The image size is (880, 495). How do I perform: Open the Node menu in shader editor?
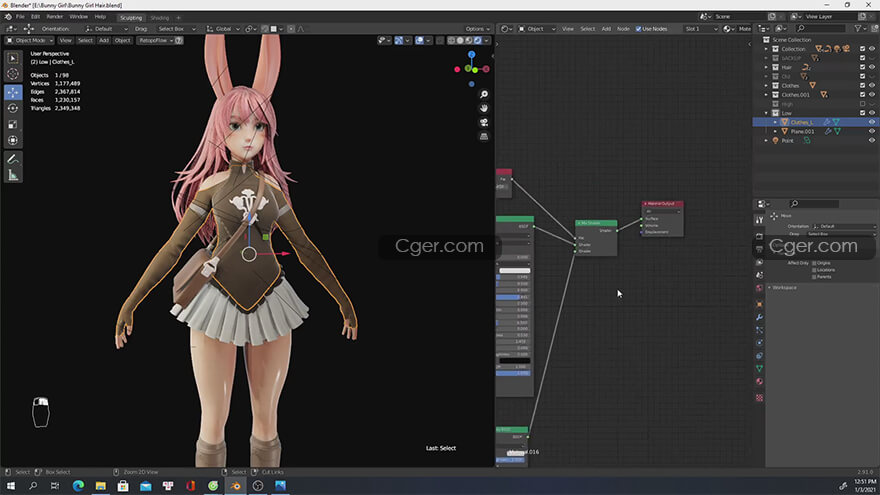click(x=623, y=29)
